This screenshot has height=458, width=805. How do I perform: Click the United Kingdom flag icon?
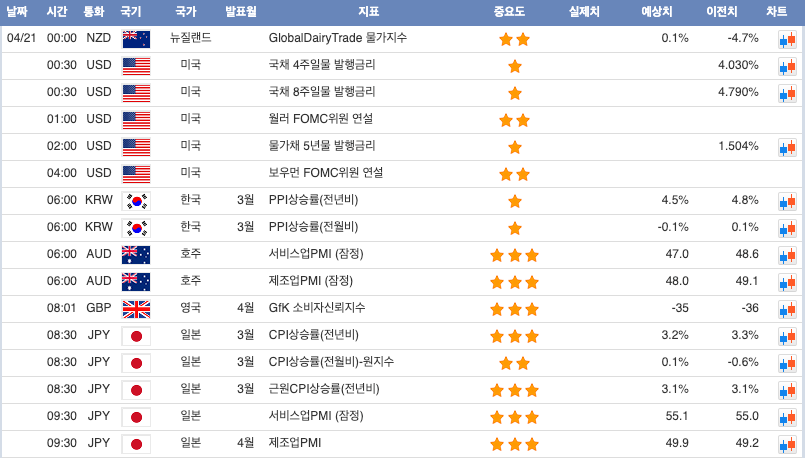pyautogui.click(x=135, y=308)
